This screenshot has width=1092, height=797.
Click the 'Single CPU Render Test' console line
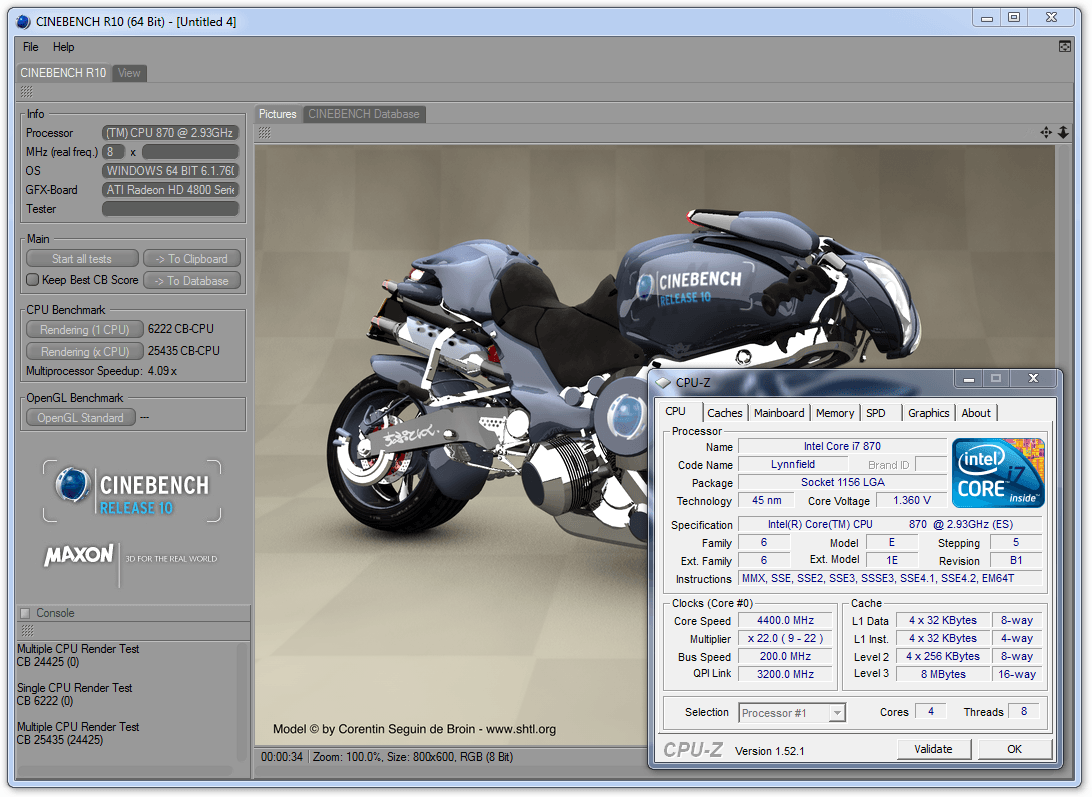coord(75,688)
